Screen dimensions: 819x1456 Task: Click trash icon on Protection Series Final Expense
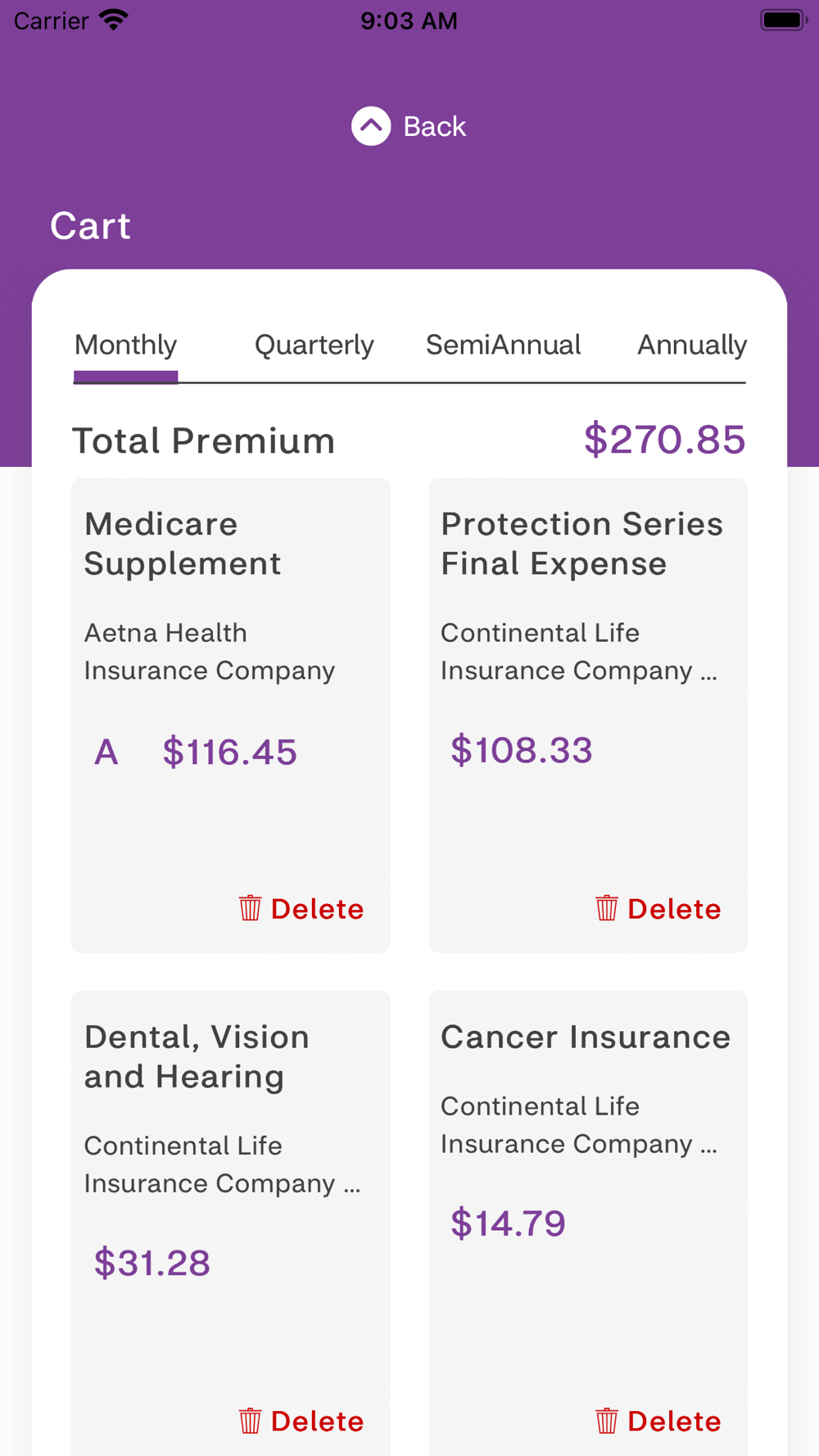coord(606,908)
